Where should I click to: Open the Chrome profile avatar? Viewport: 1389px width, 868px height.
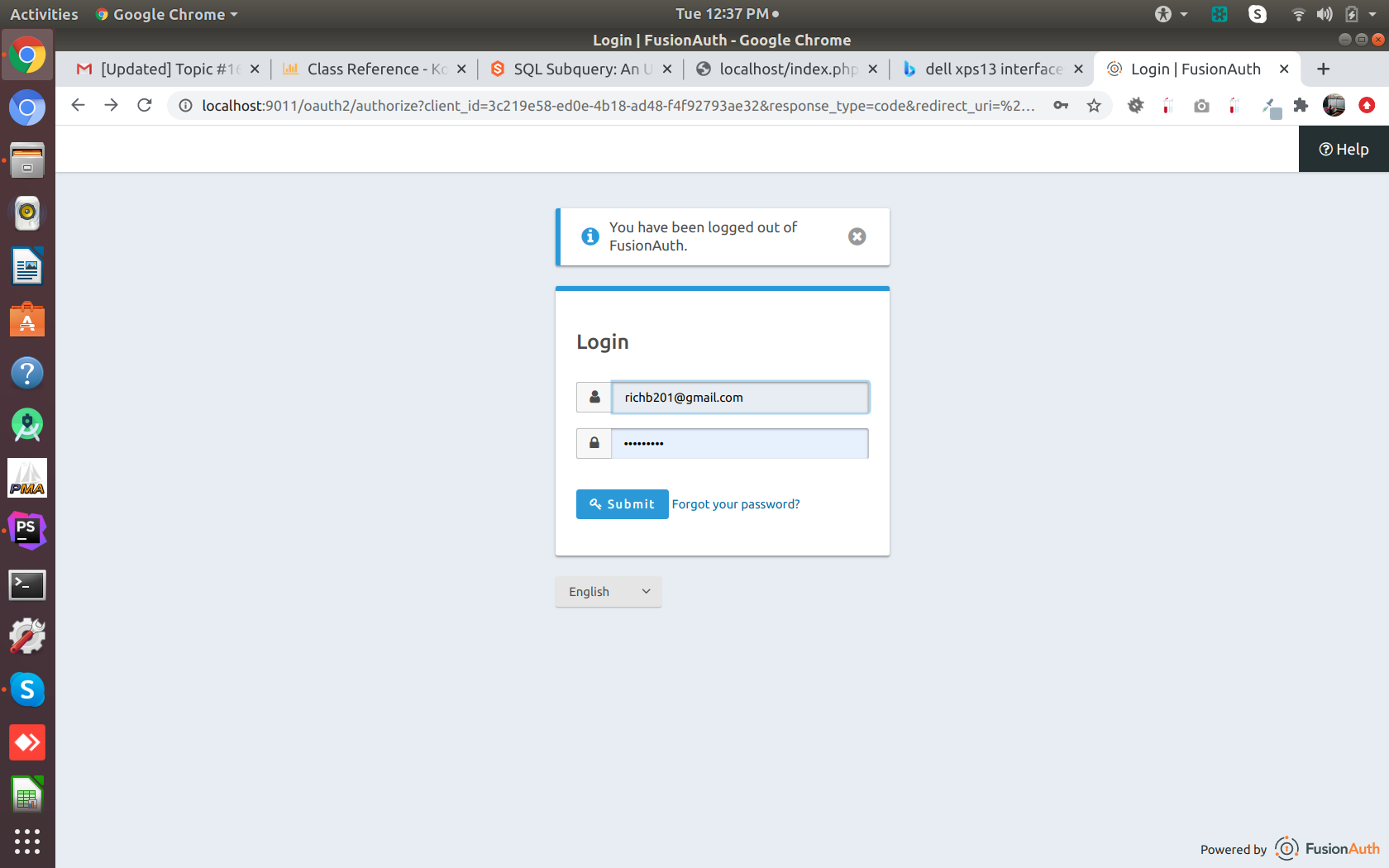1334,105
